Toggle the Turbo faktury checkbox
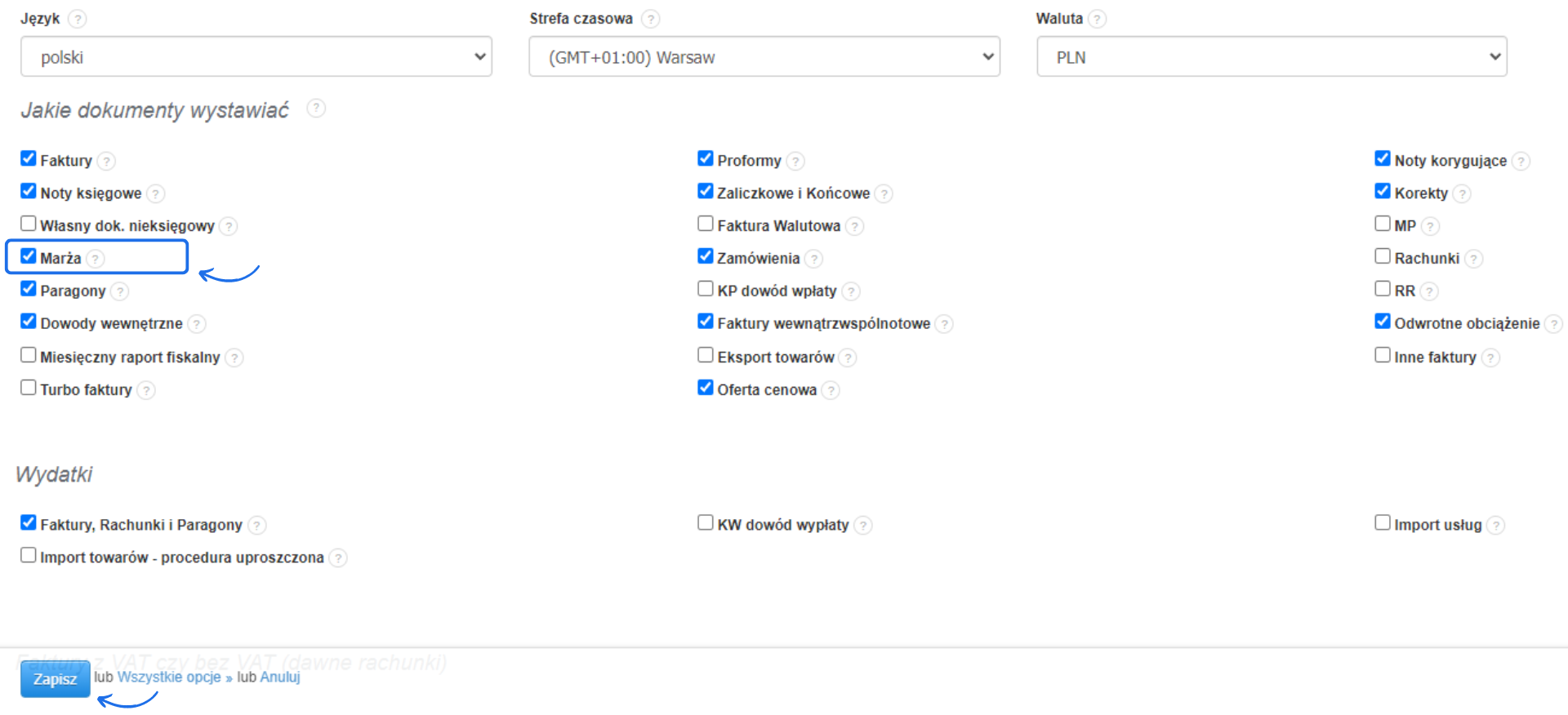This screenshot has width=1568, height=715. (29, 388)
